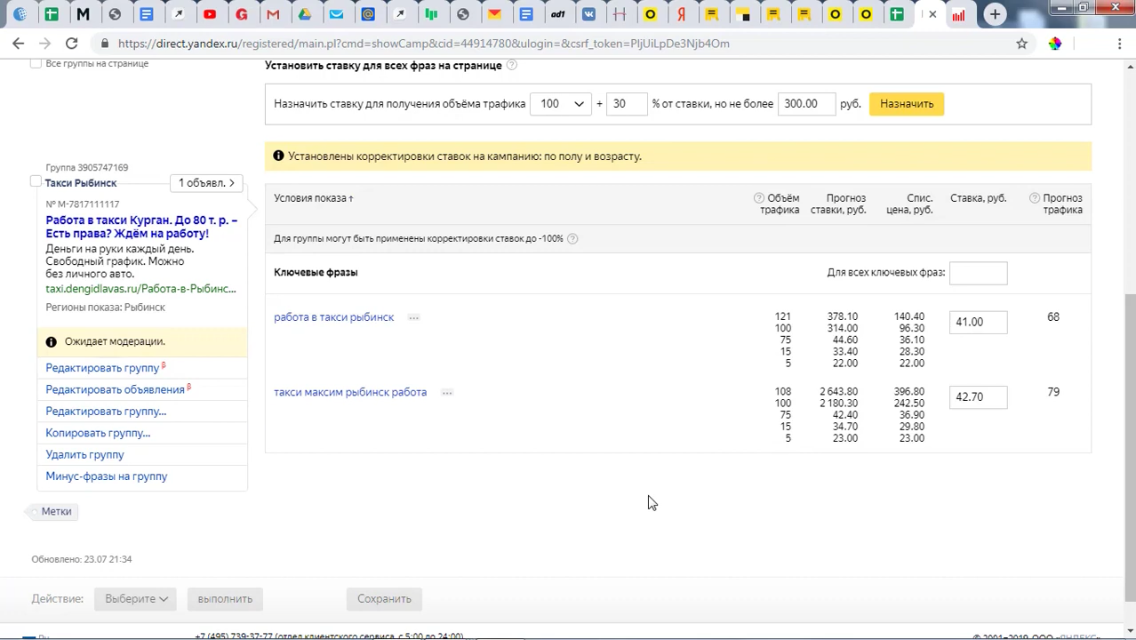The width and height of the screenshot is (1136, 640).
Task: Click the yellow 'Назначить' button
Action: (906, 104)
